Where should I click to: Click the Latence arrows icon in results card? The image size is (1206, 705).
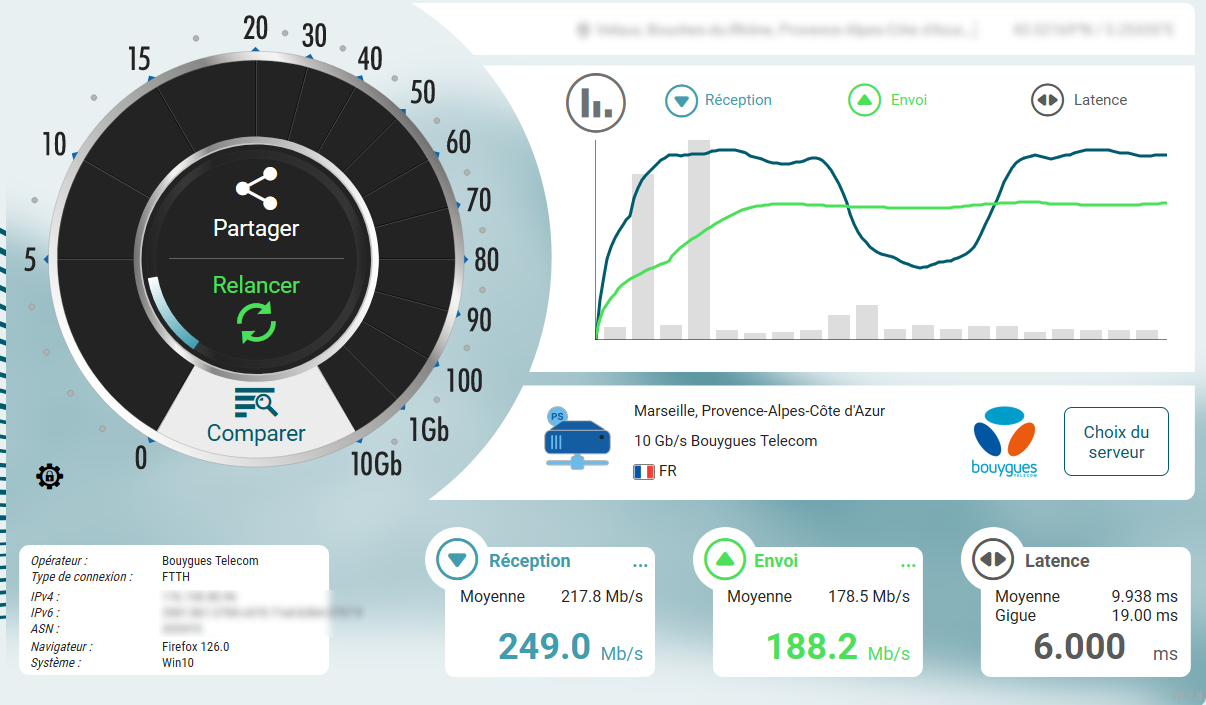coord(992,560)
